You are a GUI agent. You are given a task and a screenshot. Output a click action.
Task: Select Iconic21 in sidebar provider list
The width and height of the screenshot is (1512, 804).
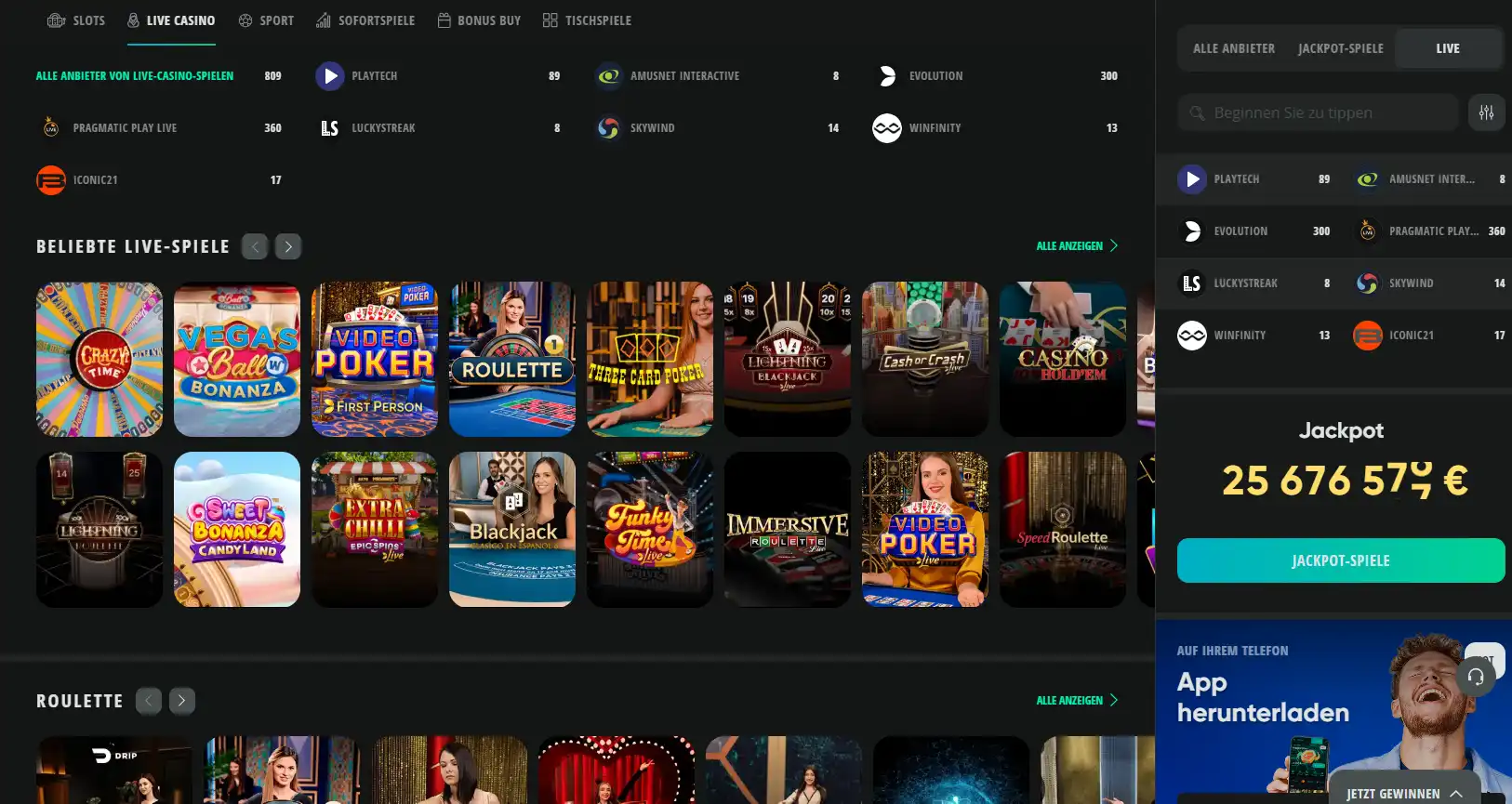[x=1430, y=336]
